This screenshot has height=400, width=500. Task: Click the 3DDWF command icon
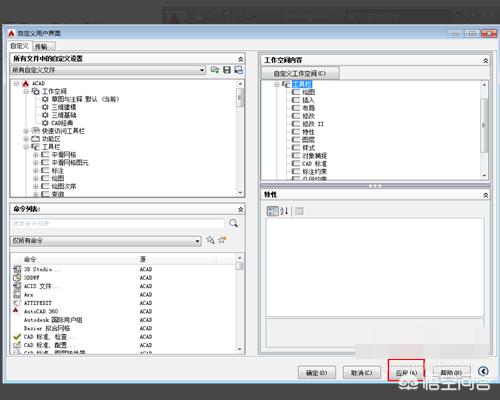pyautogui.click(x=17, y=277)
